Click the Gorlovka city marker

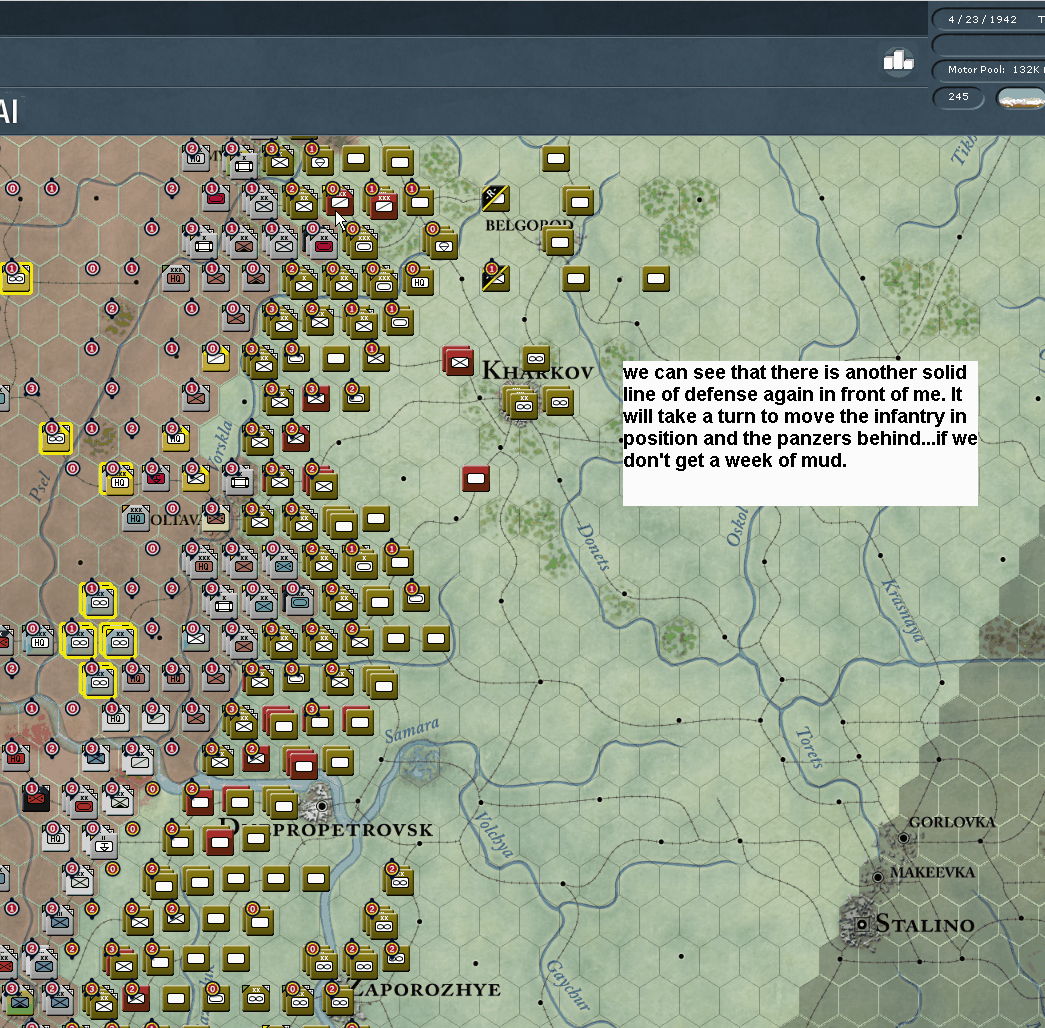tap(903, 838)
